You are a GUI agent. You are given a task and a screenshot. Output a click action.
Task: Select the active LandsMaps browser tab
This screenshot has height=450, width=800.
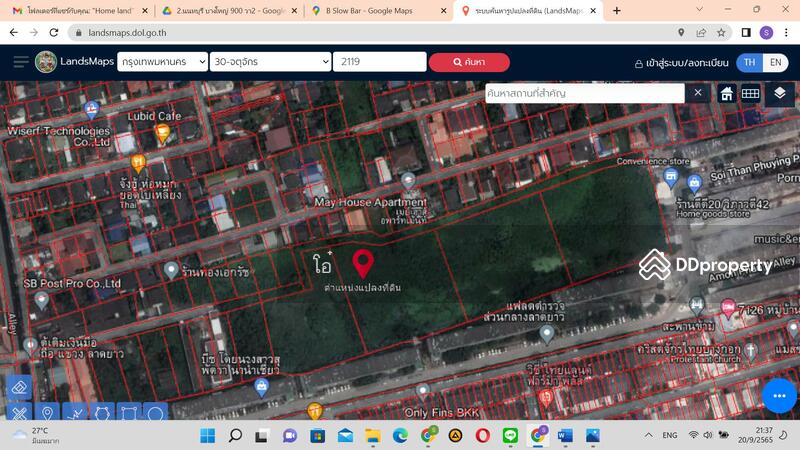coord(528,11)
